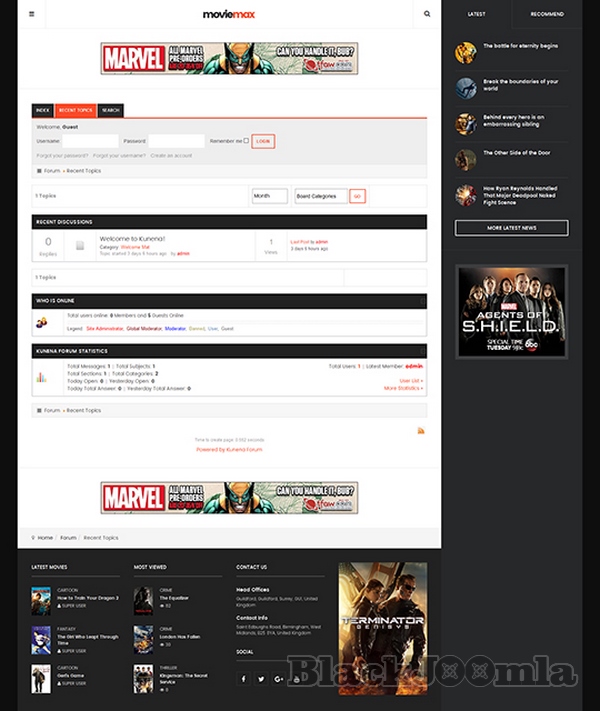The height and width of the screenshot is (711, 600).
Task: Select the Recommend tab in sidebar
Action: click(x=547, y=14)
